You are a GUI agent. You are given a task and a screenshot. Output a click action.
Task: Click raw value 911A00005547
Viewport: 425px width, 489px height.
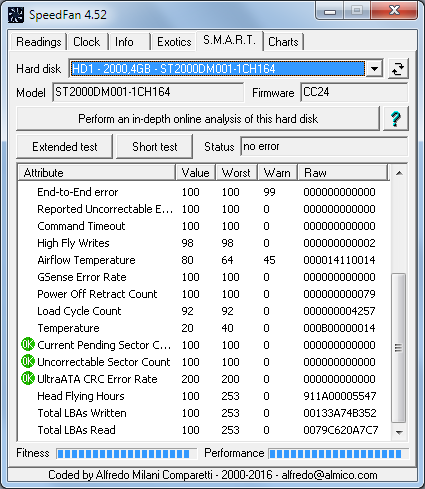tap(340, 396)
